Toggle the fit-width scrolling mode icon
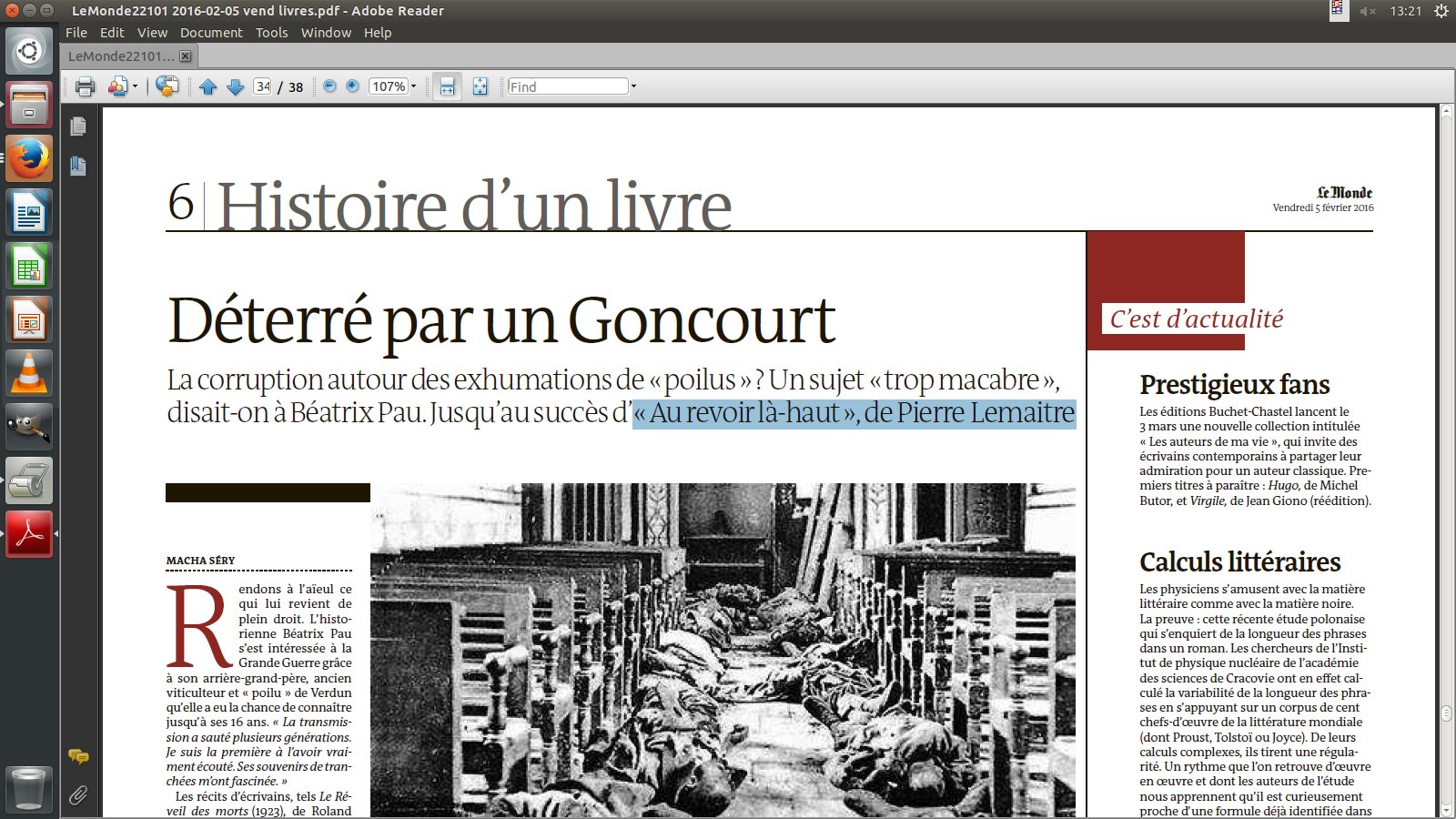The width and height of the screenshot is (1456, 819). (447, 86)
